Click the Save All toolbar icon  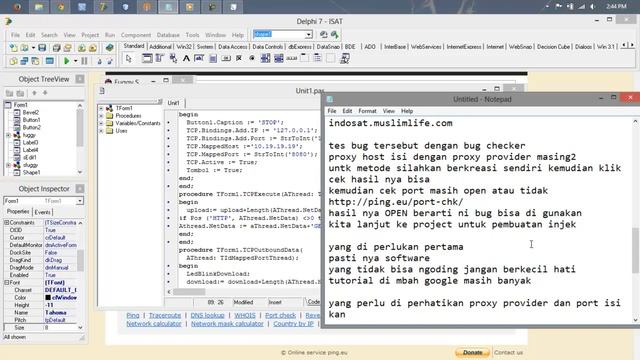[56, 48]
